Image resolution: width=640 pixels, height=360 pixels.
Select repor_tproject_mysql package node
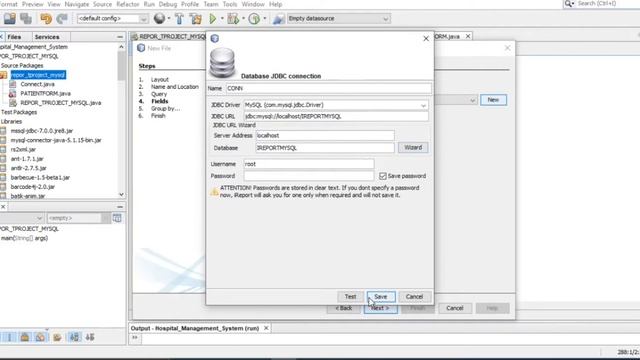tap(38, 75)
